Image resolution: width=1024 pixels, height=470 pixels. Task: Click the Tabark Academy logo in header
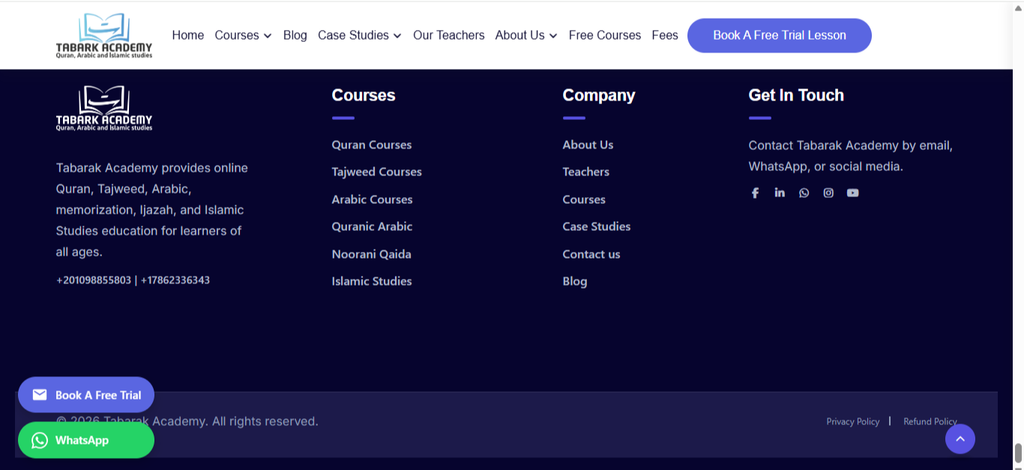pyautogui.click(x=104, y=35)
